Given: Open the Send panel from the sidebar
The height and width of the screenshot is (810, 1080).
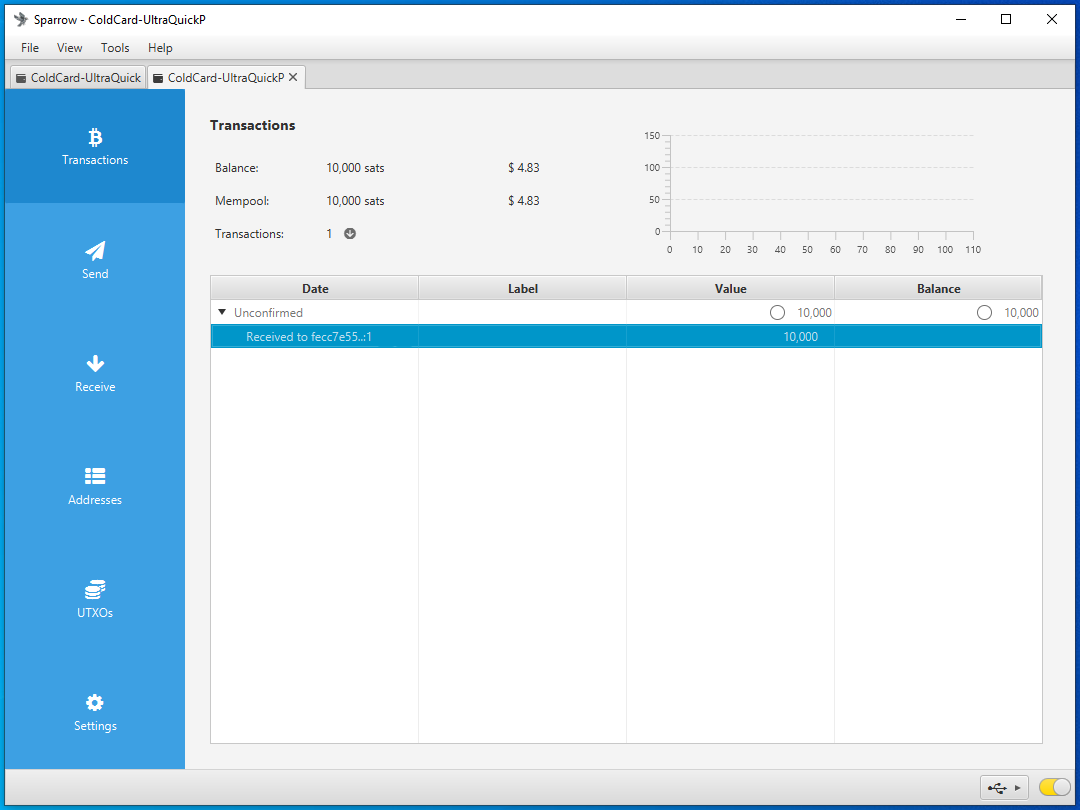Looking at the screenshot, I should coord(95,260).
